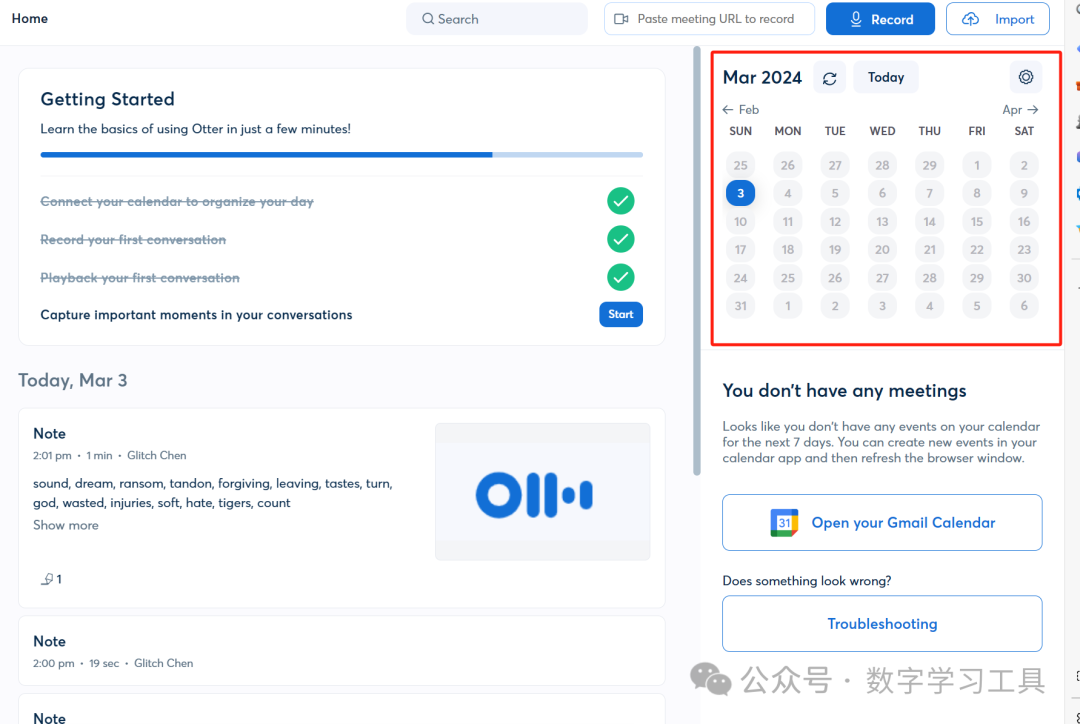Click checkmark for Record your first conversation
Image resolution: width=1080 pixels, height=724 pixels.
click(x=621, y=239)
